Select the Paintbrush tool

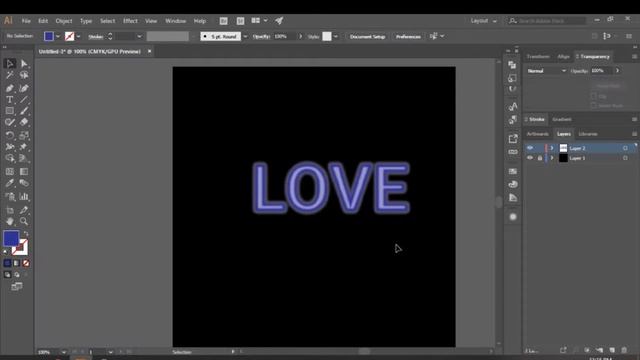coord(24,111)
